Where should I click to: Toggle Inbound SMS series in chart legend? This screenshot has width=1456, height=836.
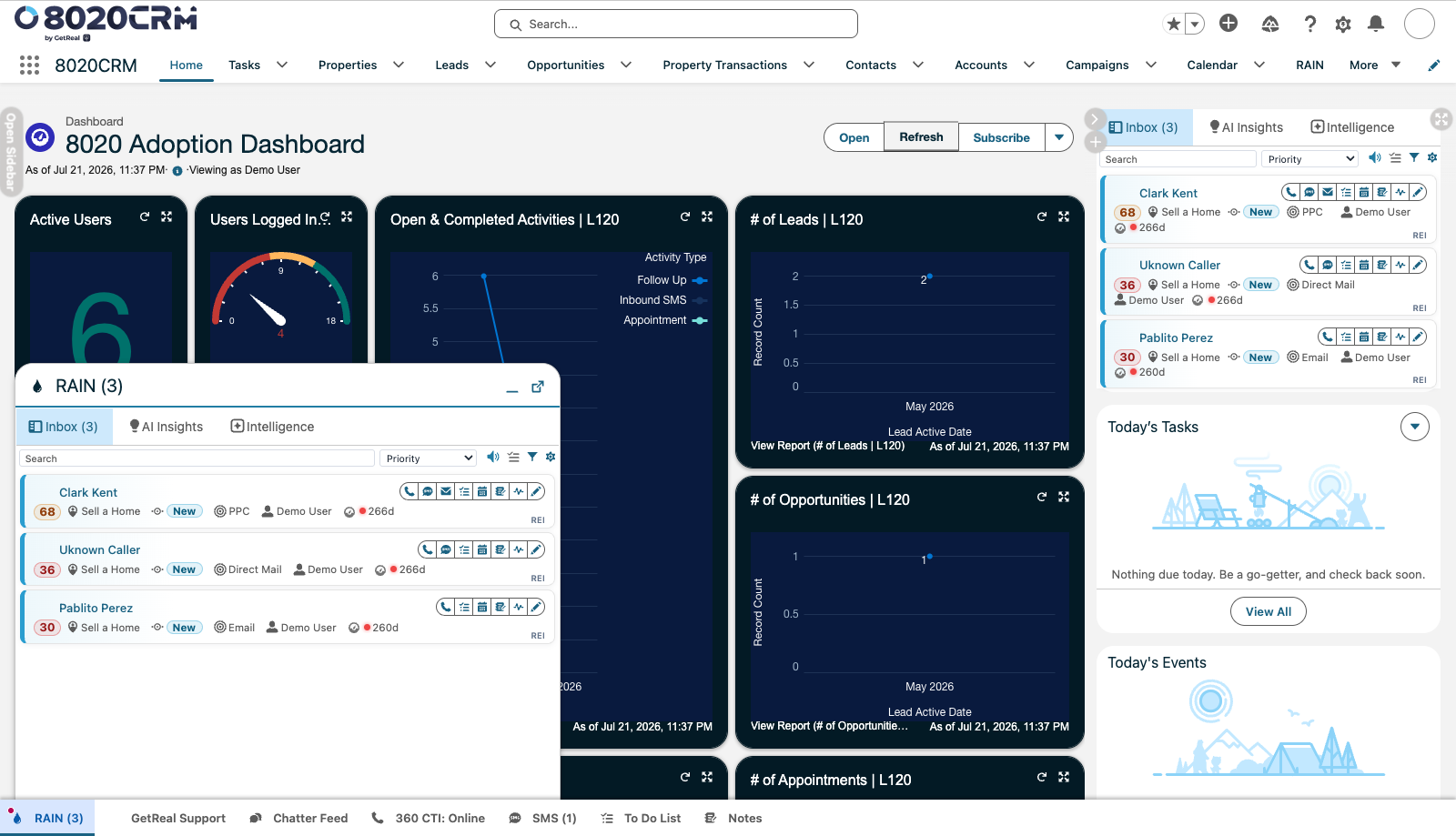(x=663, y=300)
